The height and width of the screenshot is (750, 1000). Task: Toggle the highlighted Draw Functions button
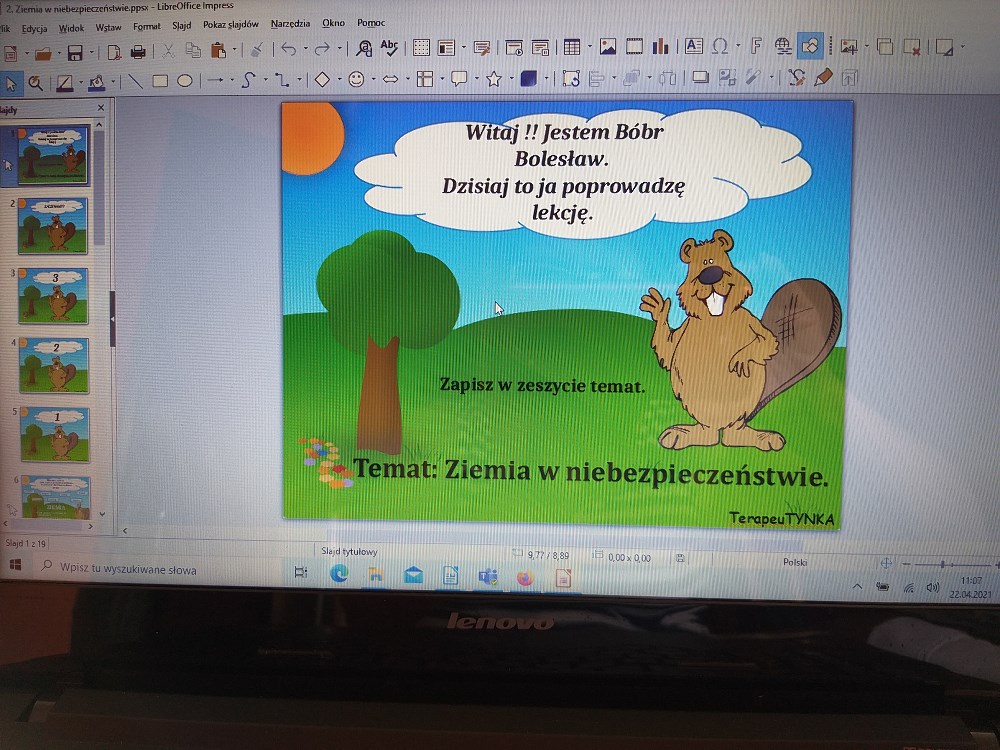point(812,46)
